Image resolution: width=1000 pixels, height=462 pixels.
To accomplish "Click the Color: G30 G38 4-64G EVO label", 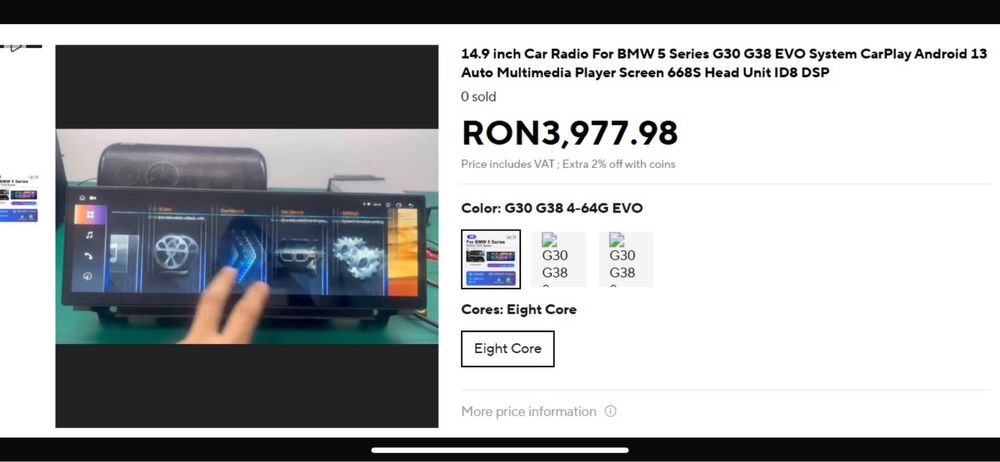I will coord(552,208).
